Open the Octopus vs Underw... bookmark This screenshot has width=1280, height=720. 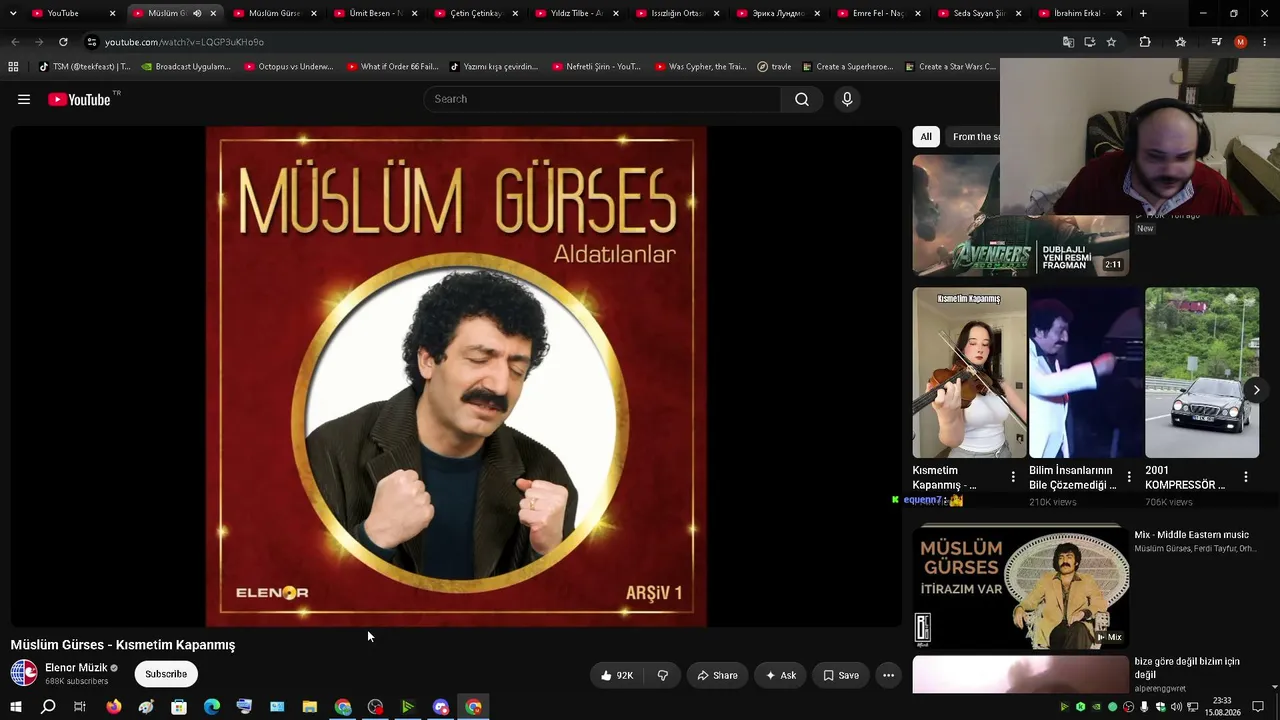288,67
